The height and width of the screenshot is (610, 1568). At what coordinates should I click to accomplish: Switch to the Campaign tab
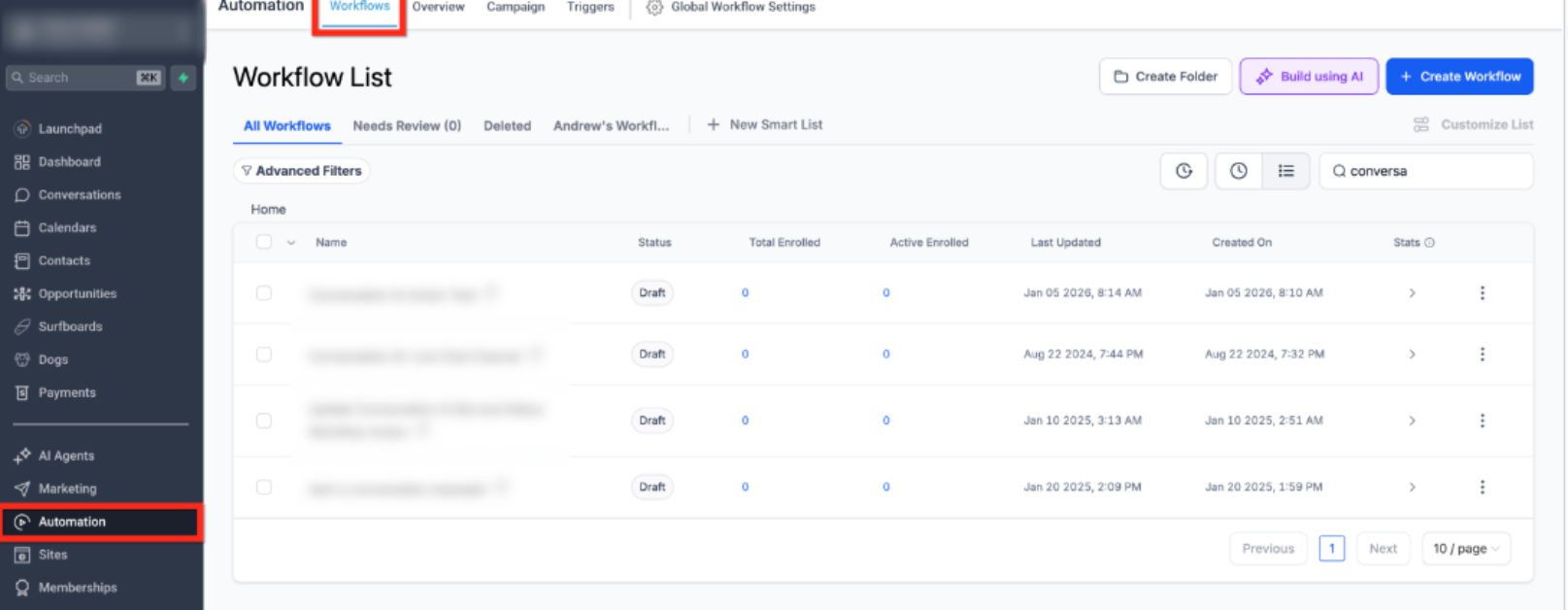point(516,7)
